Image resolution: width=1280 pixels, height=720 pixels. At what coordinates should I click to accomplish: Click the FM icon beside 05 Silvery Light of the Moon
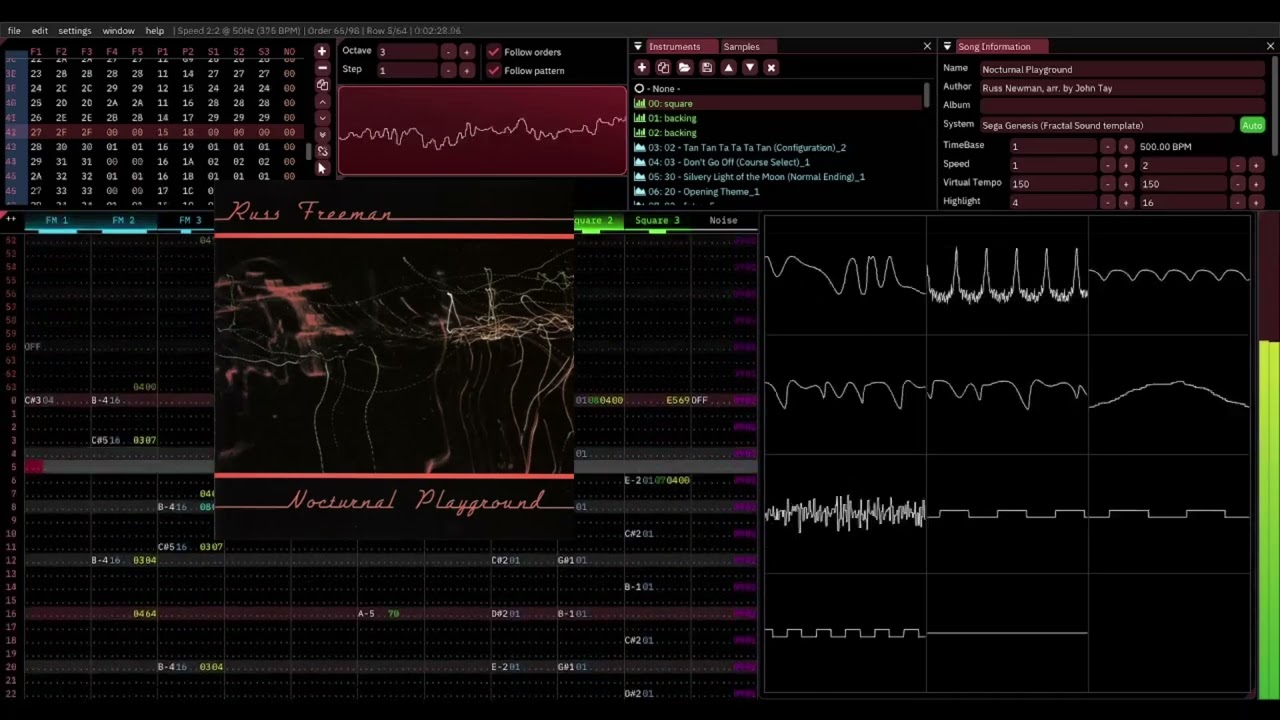click(x=640, y=177)
